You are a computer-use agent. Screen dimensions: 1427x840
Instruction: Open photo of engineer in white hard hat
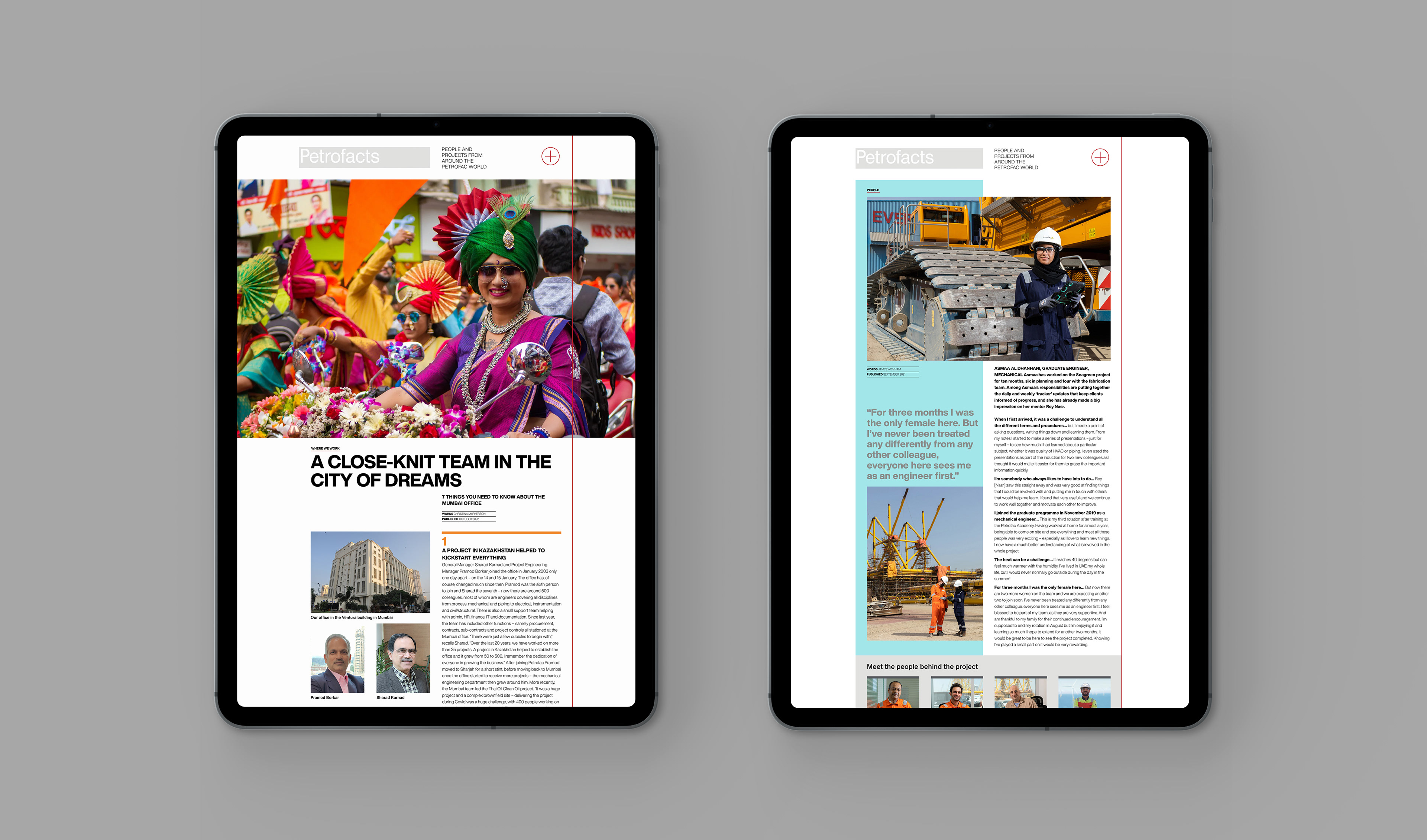[988, 279]
